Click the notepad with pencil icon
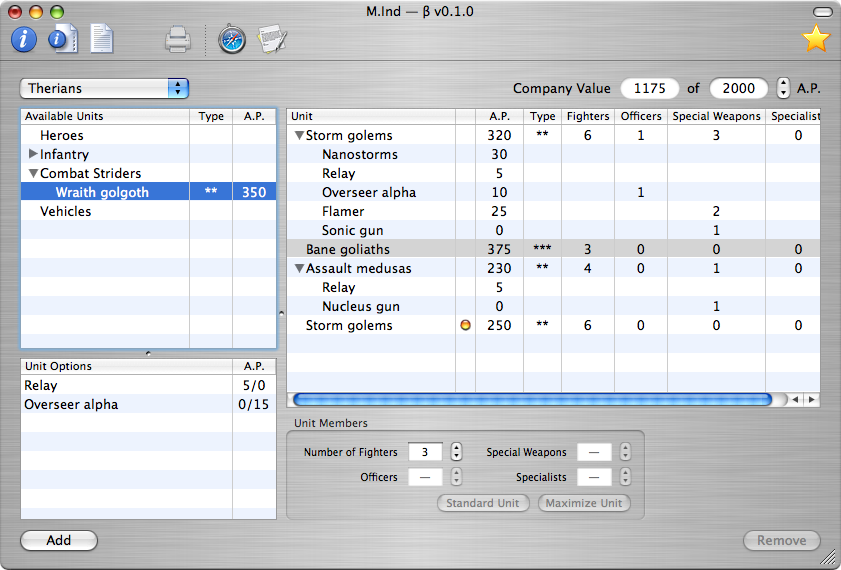The image size is (841, 570). pyautogui.click(x=272, y=40)
